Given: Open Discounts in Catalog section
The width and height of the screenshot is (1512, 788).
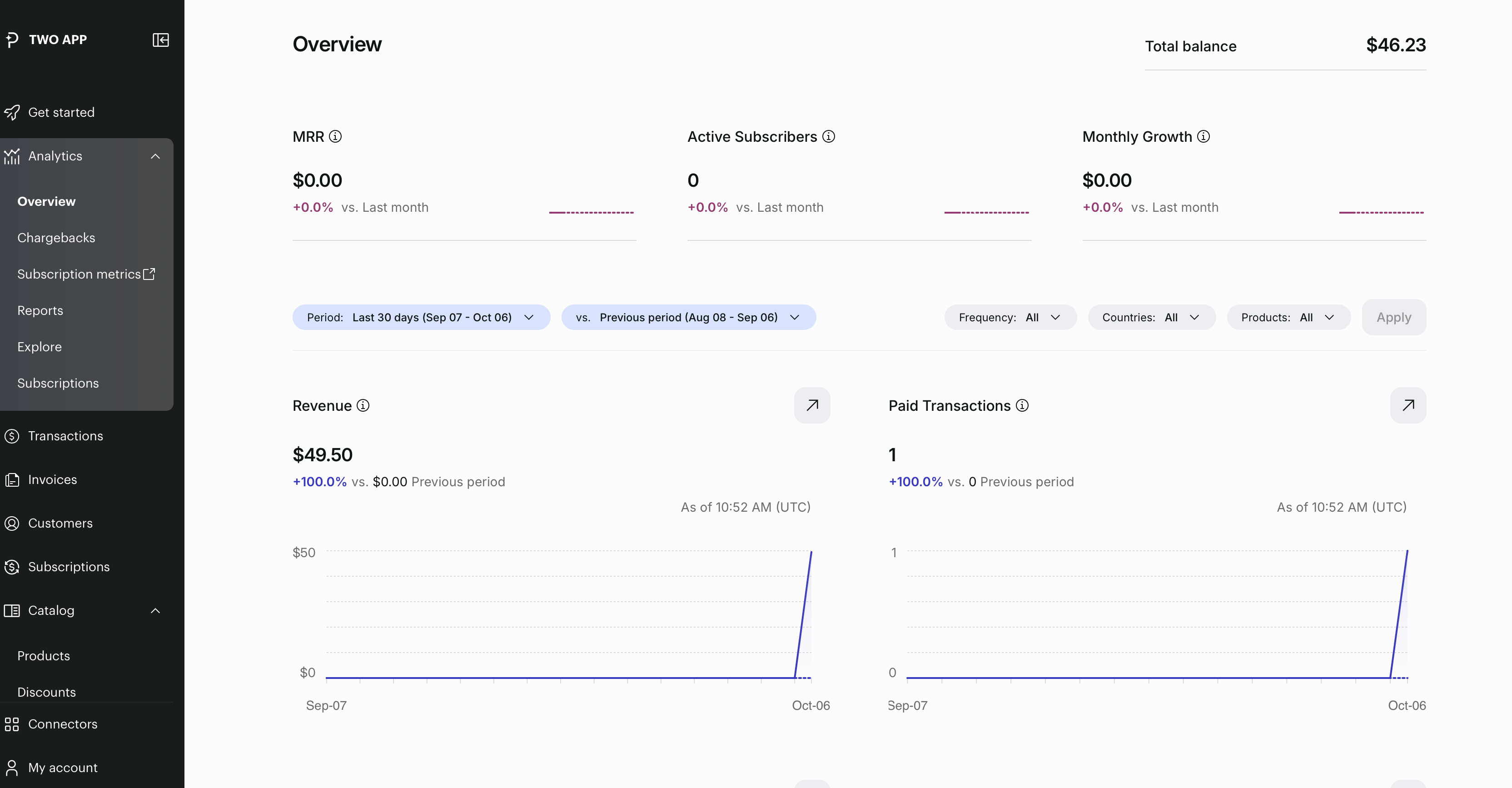Looking at the screenshot, I should coord(46,692).
